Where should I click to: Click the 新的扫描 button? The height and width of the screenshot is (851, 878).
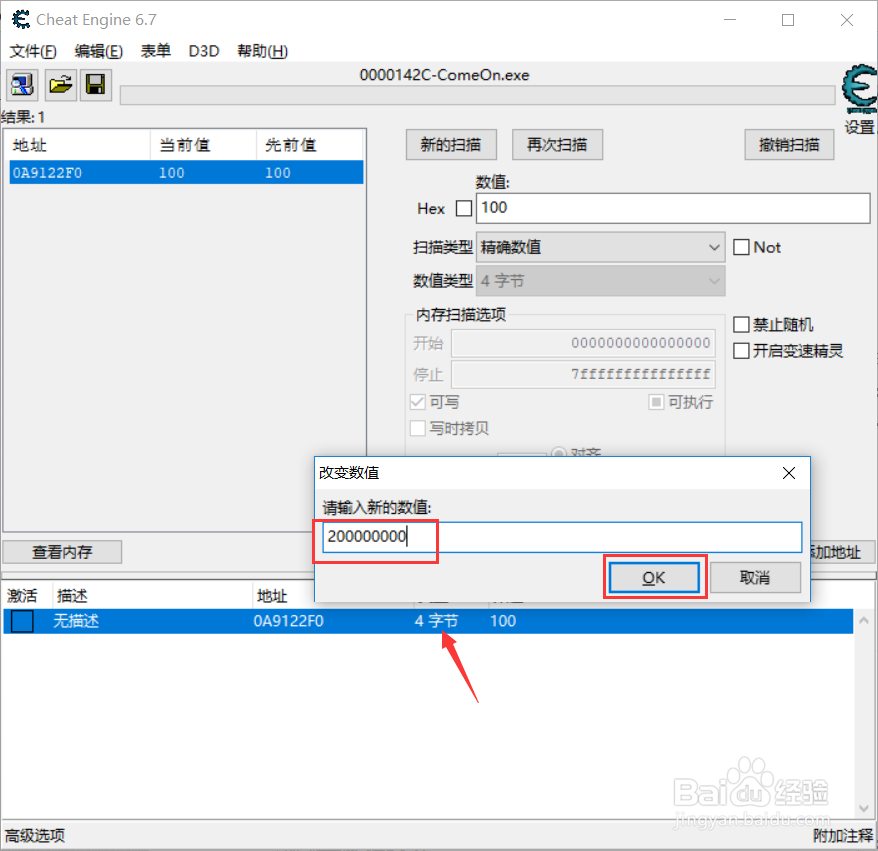pyautogui.click(x=451, y=145)
